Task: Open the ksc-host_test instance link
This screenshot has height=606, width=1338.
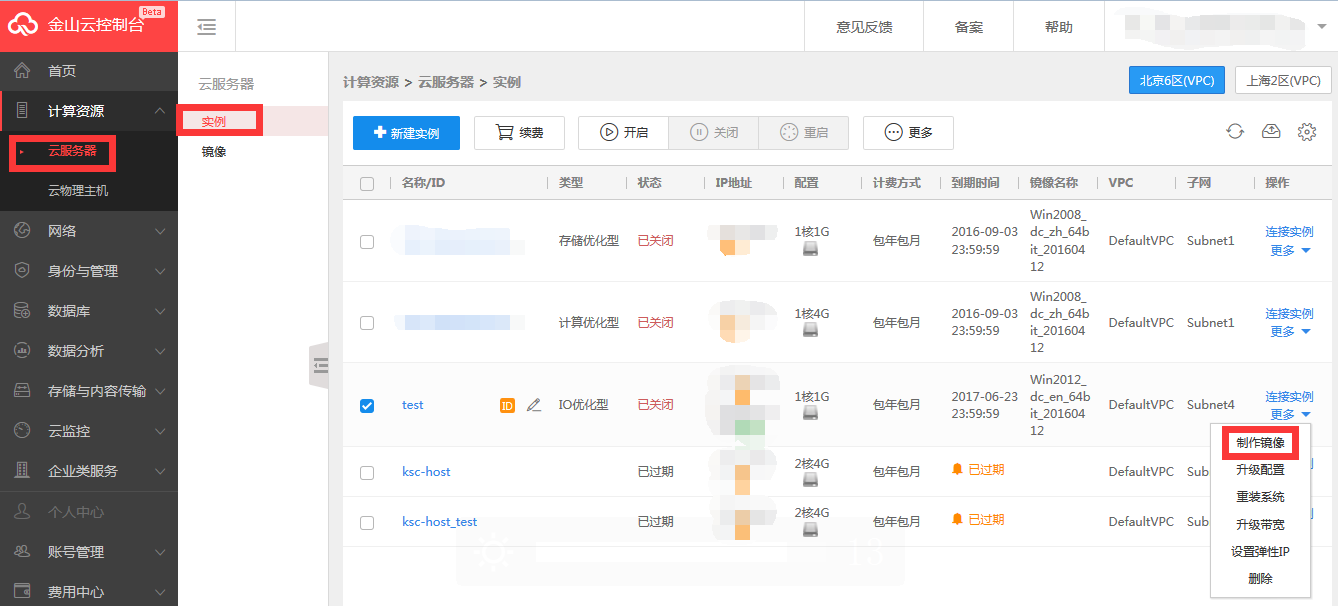Action: pos(439,522)
